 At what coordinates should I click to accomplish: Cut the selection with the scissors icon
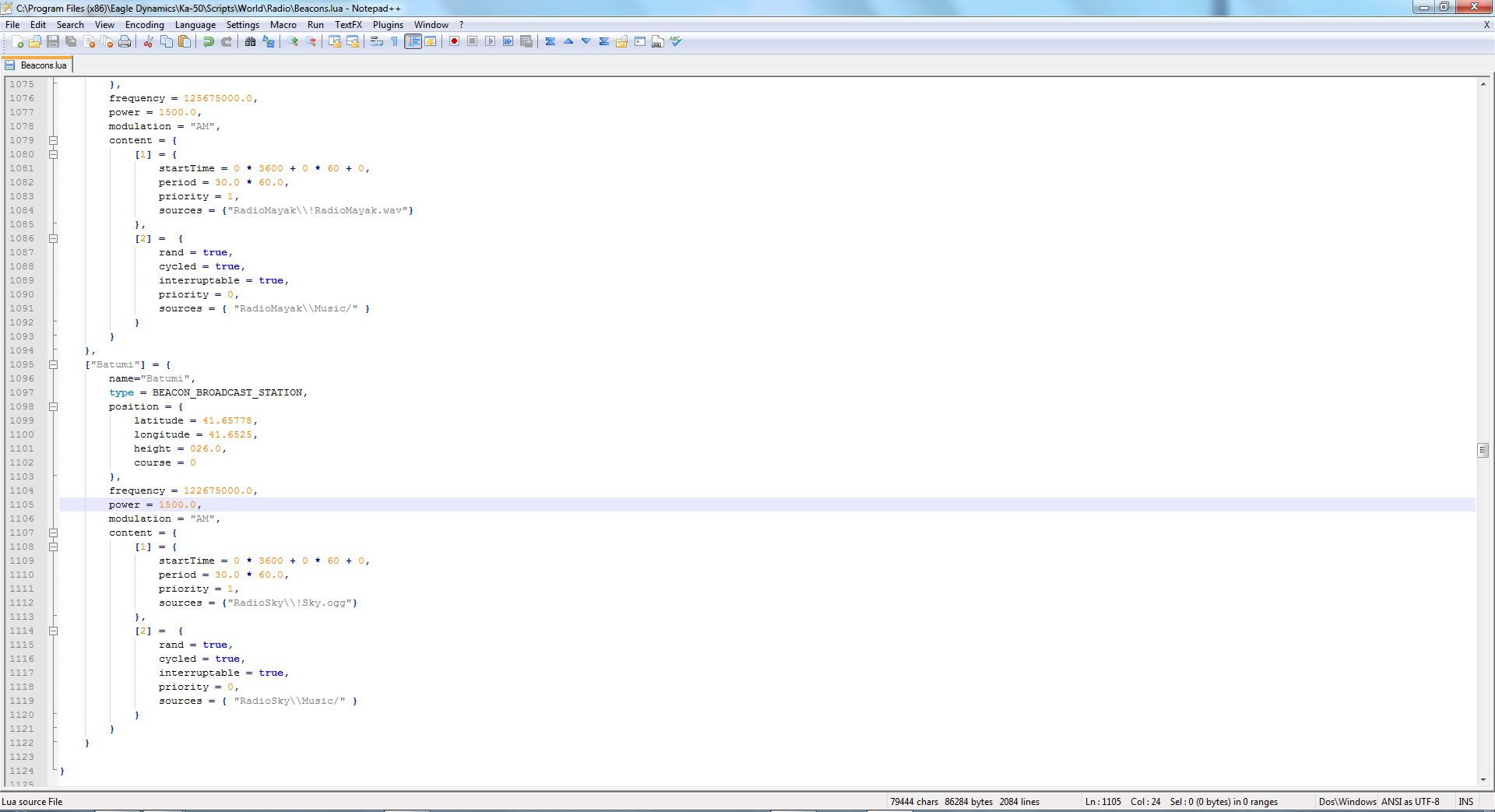pos(148,42)
